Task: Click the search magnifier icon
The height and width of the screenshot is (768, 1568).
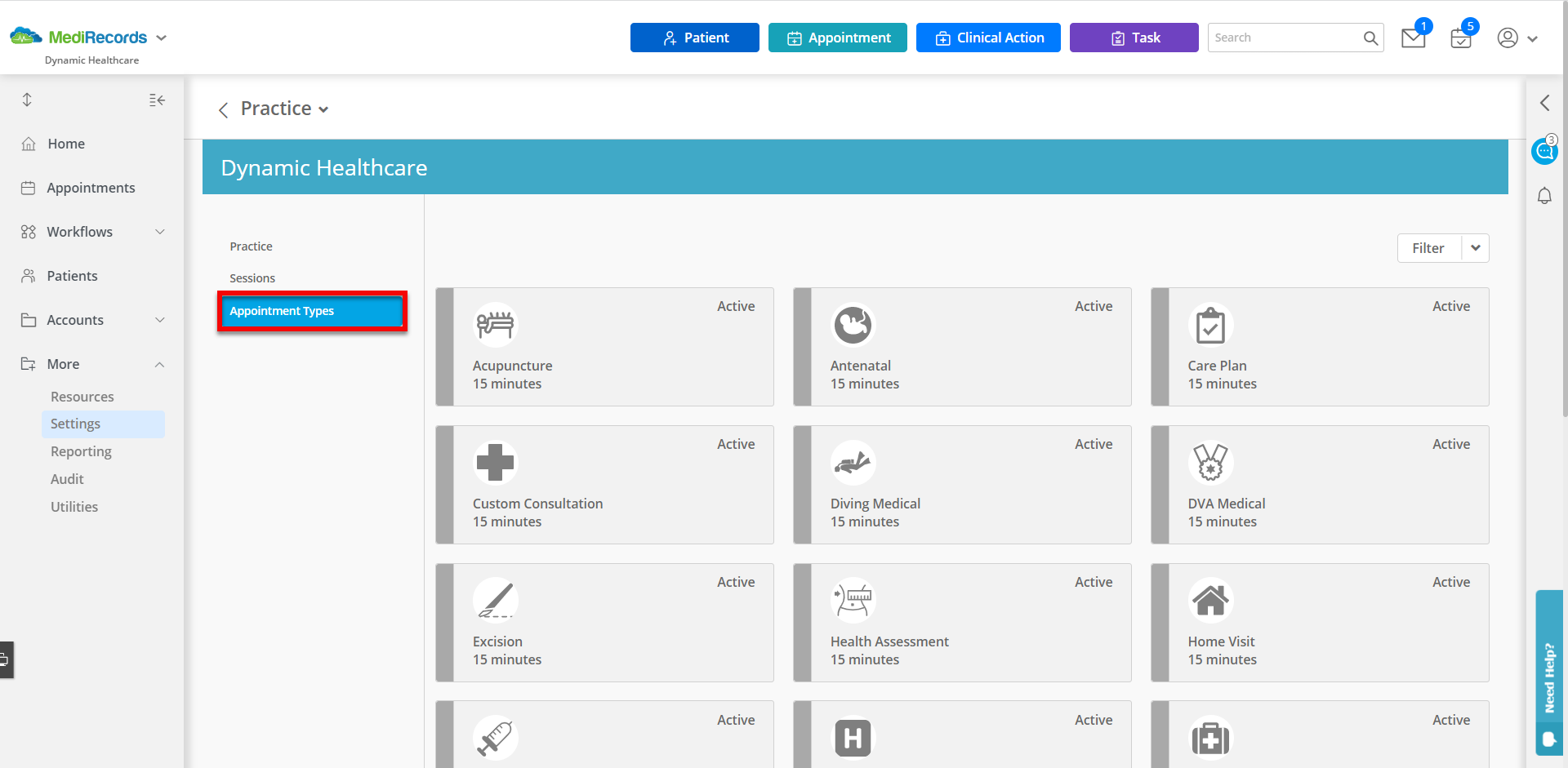Action: tap(1370, 38)
